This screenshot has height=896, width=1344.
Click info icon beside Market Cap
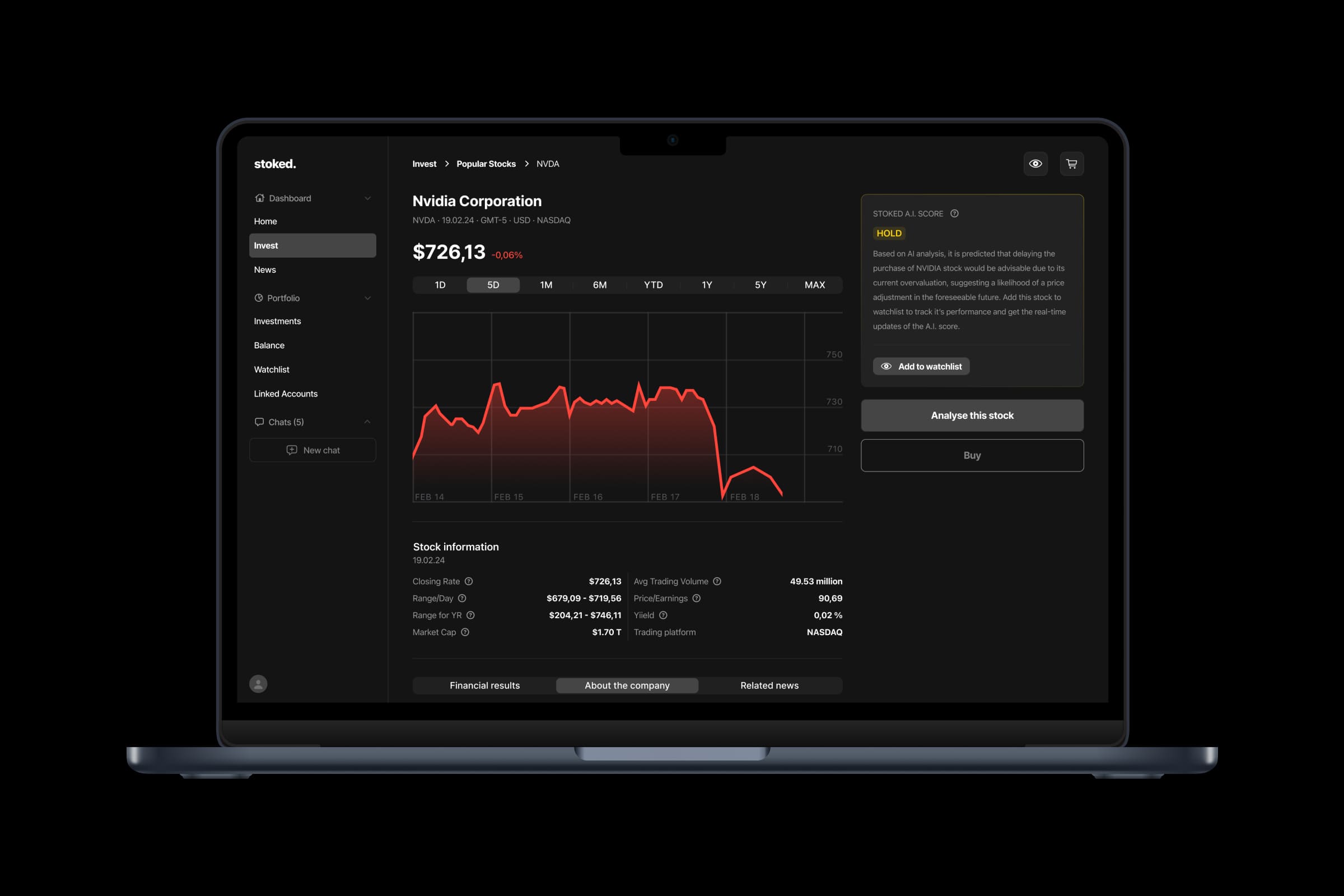click(x=465, y=632)
